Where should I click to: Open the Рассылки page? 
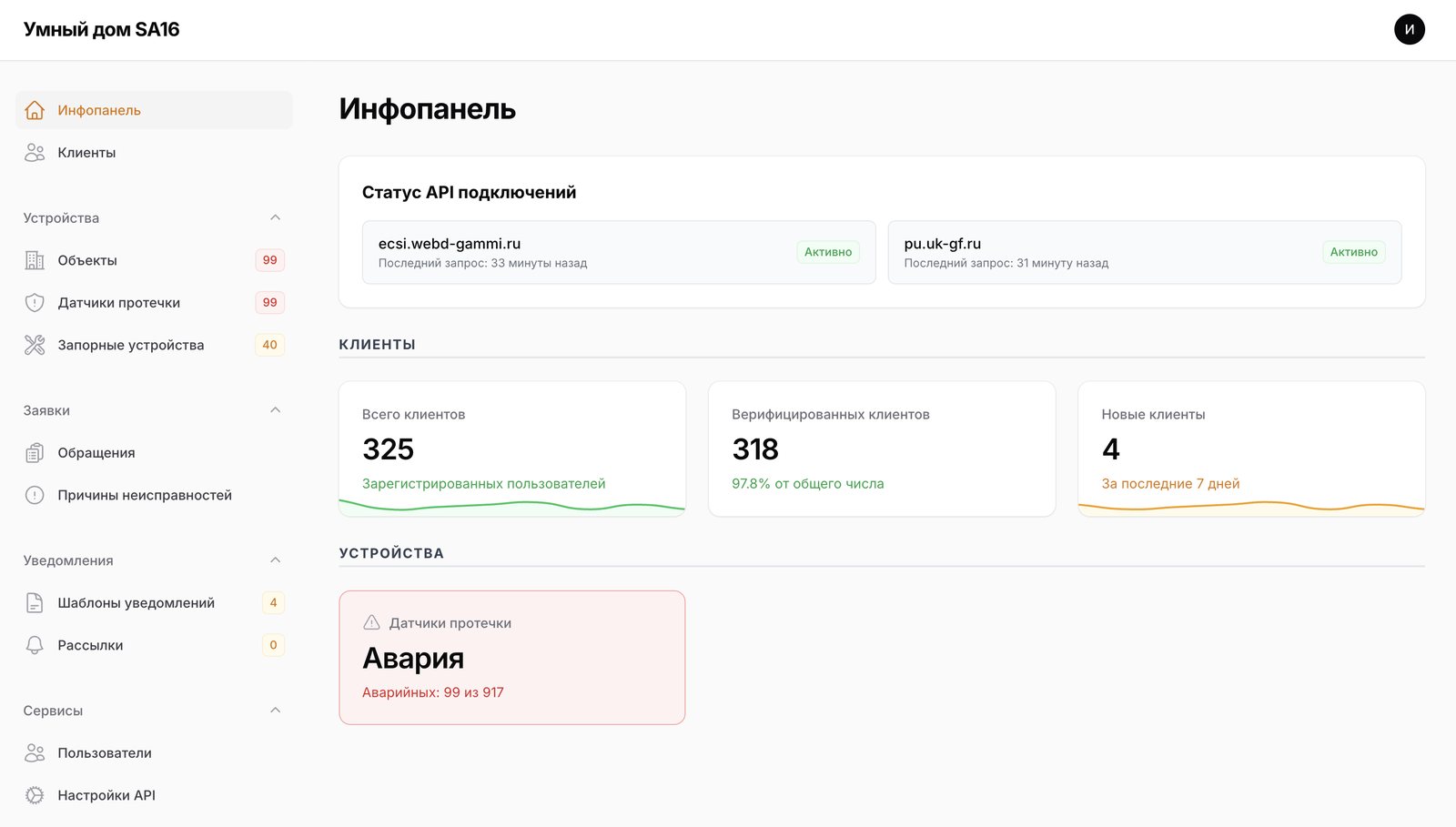point(154,645)
